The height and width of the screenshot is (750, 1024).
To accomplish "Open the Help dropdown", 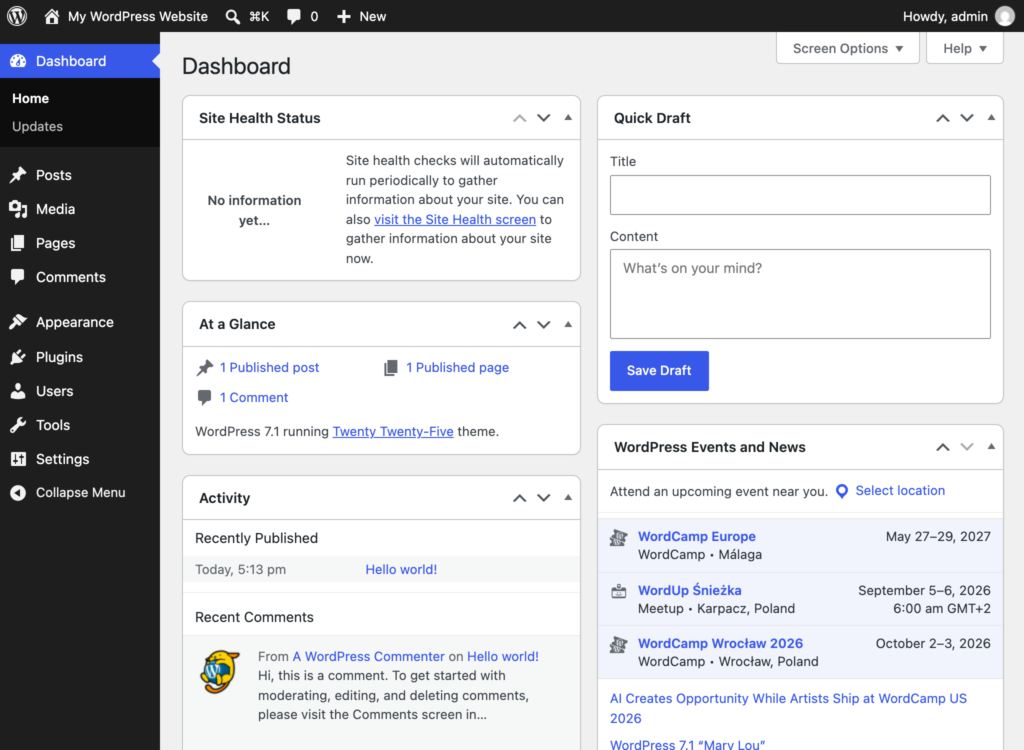I will (965, 48).
